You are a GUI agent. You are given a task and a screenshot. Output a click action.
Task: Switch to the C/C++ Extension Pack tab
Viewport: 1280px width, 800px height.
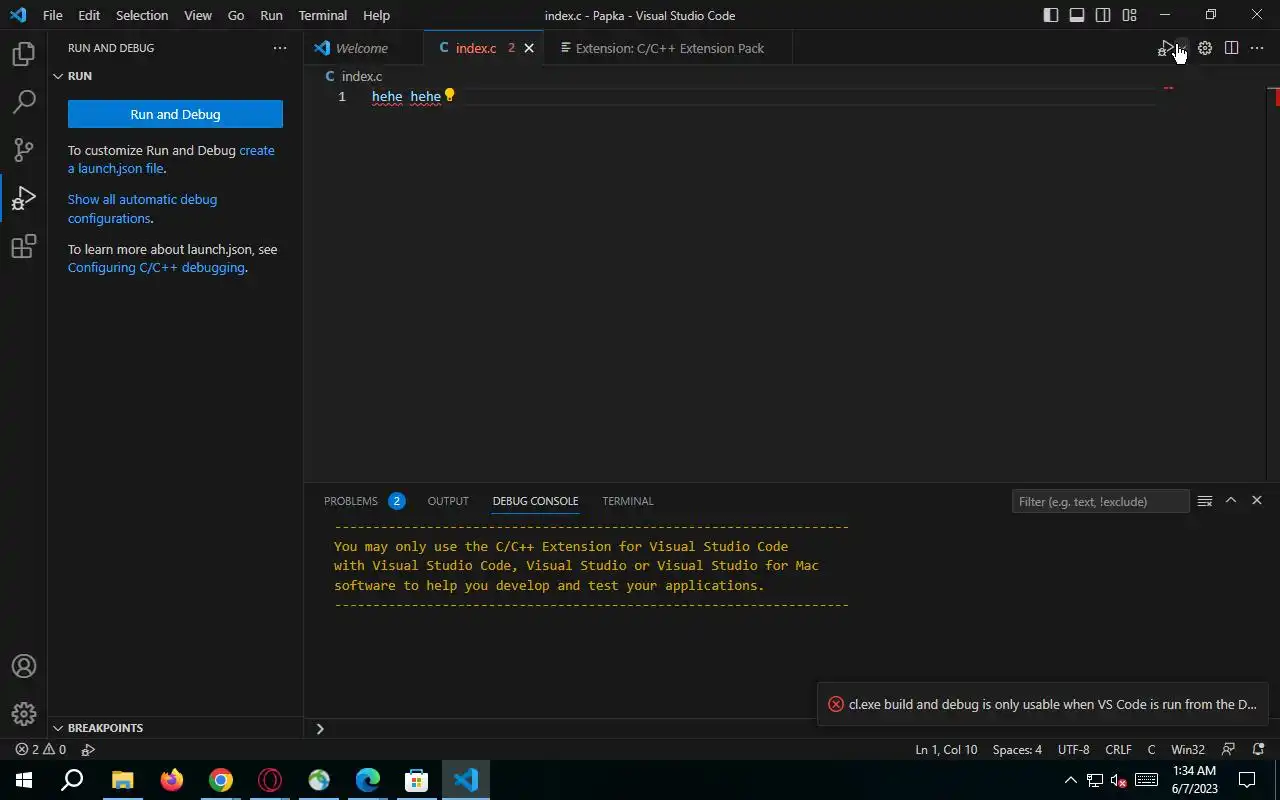669,48
